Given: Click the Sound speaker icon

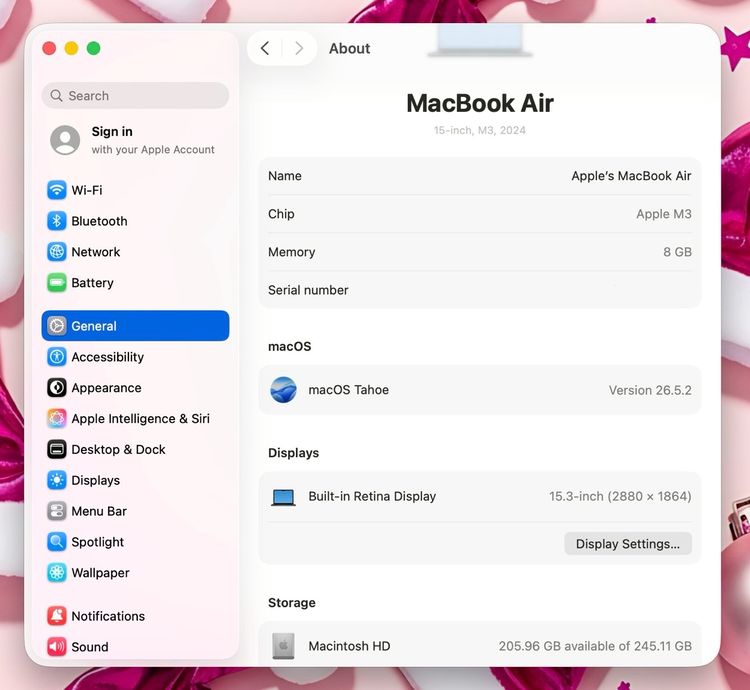Looking at the screenshot, I should [56, 646].
